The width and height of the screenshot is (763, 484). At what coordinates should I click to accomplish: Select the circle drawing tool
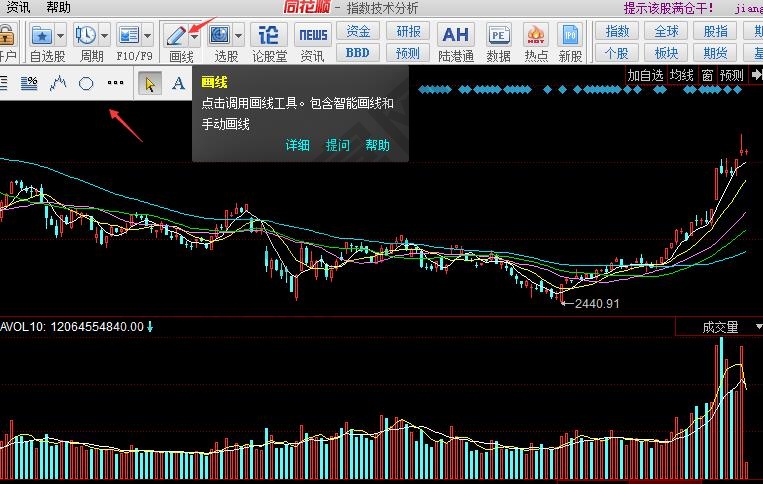[x=86, y=84]
